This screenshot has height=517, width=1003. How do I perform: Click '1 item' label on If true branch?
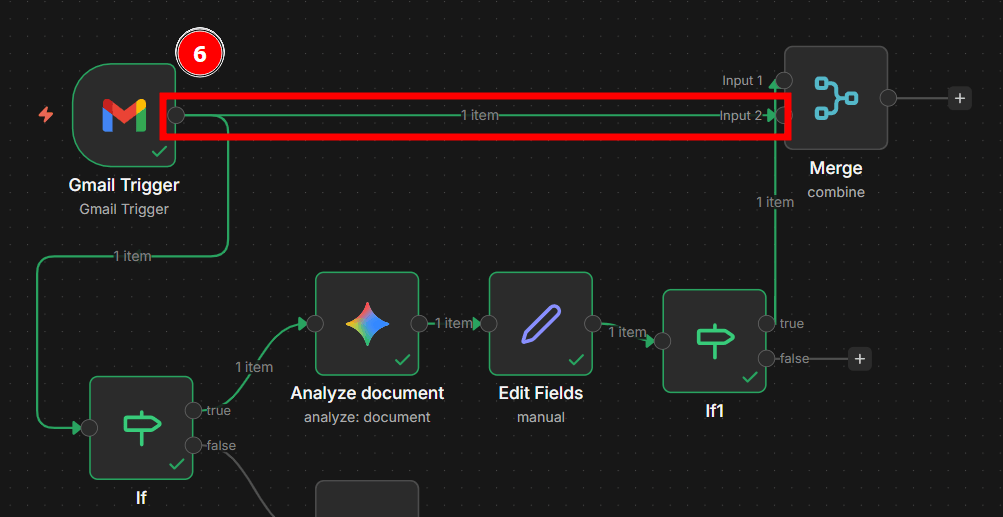coord(254,367)
